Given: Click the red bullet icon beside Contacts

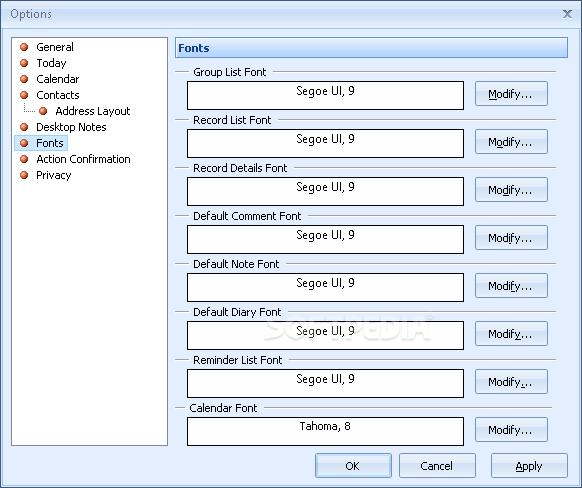Looking at the screenshot, I should (x=24, y=95).
